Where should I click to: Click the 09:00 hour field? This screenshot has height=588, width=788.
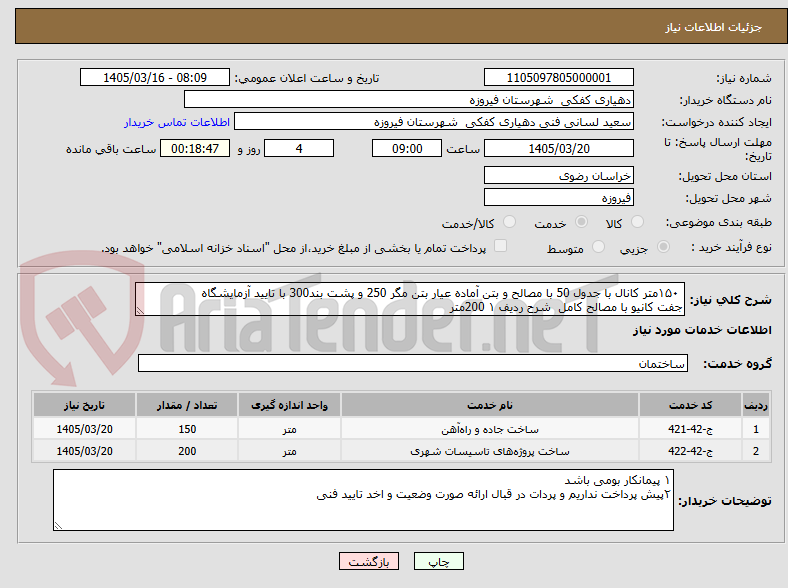pyautogui.click(x=407, y=148)
